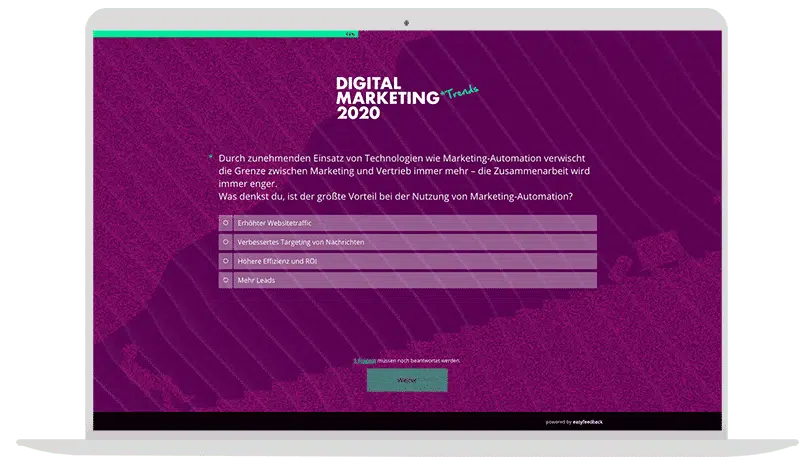Select the Erhöhter Websitetraffic radio button
This screenshot has height=470, width=806.
pyautogui.click(x=226, y=223)
